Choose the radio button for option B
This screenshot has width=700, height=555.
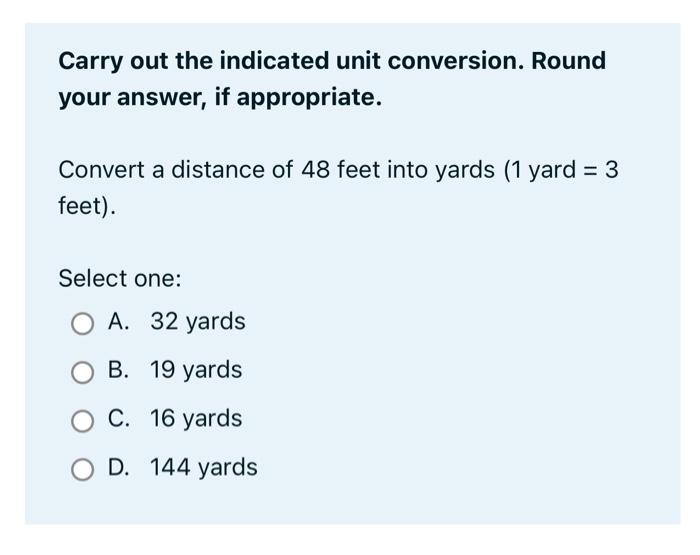(83, 372)
